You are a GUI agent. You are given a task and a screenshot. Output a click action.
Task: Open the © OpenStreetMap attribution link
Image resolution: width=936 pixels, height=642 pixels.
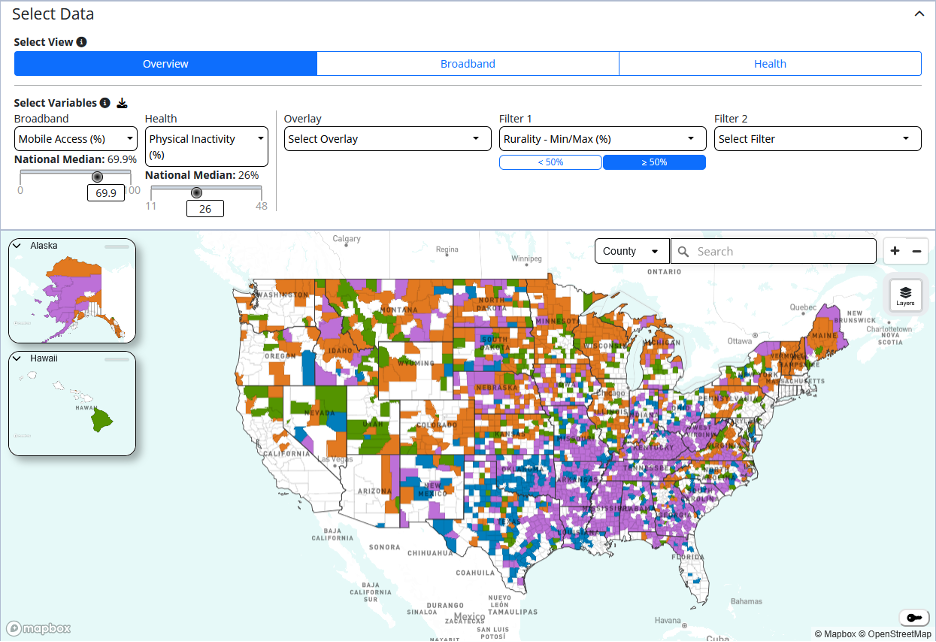(895, 634)
